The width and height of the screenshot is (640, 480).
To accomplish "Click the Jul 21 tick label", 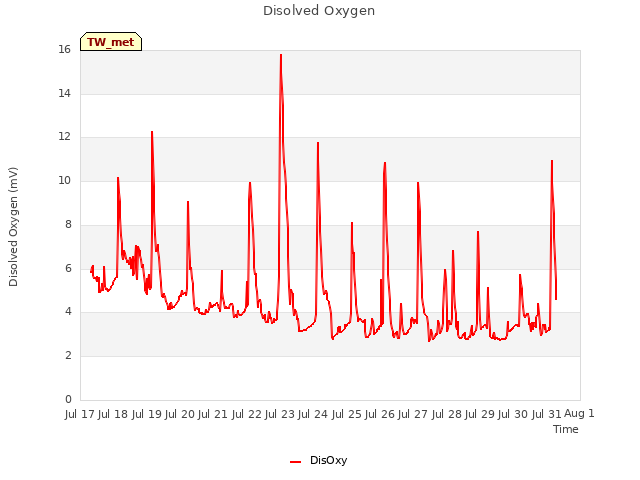I will coord(213,414).
